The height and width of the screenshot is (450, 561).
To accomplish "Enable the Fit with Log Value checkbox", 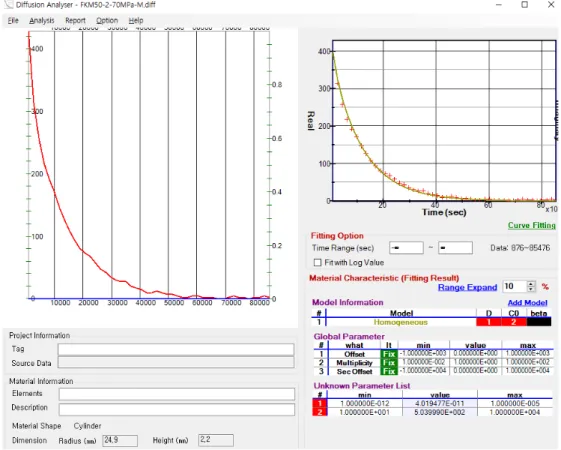I will tap(317, 263).
